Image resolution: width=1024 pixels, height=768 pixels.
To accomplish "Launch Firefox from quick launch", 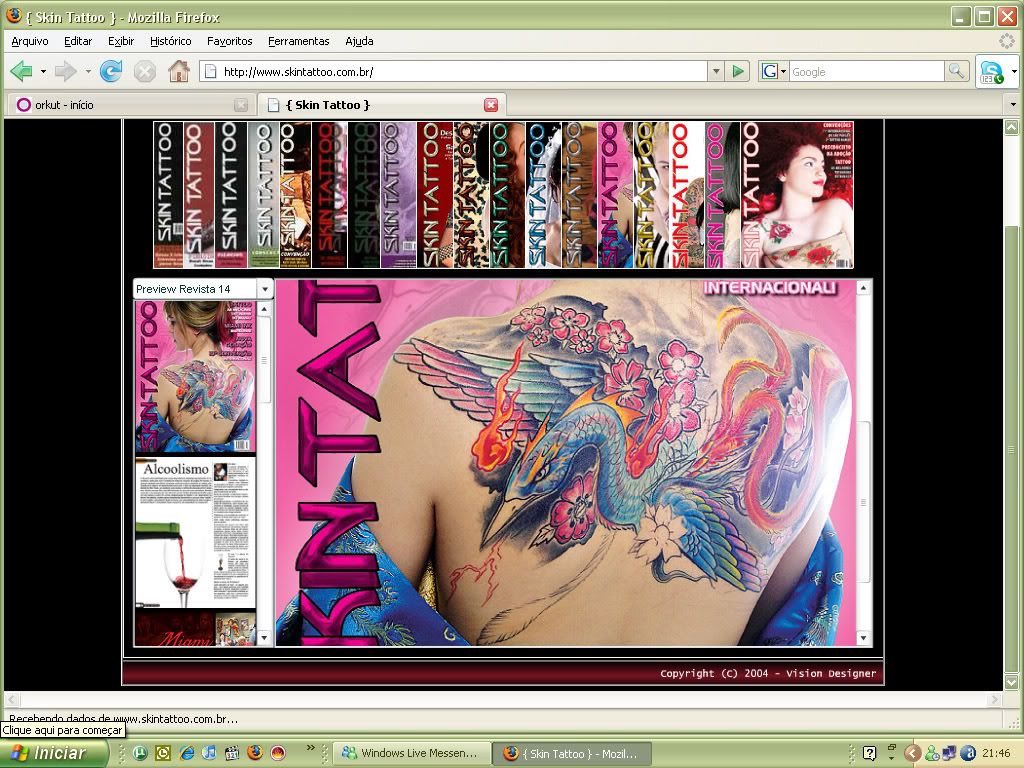I will point(255,753).
